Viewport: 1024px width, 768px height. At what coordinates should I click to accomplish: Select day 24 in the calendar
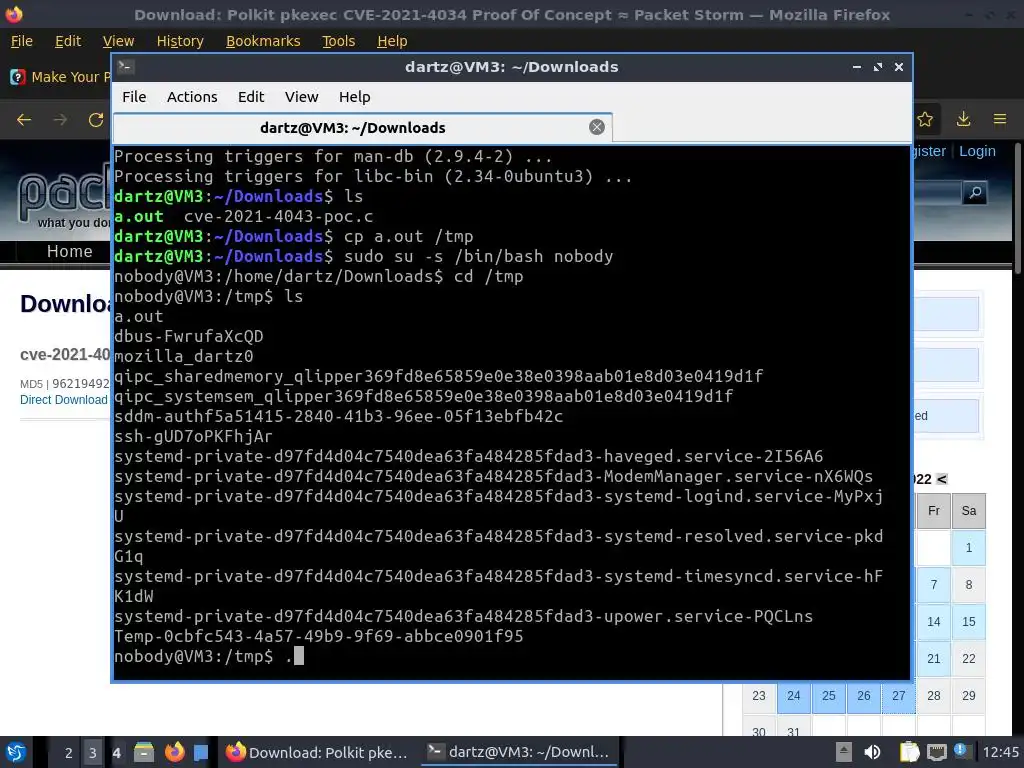pos(793,696)
